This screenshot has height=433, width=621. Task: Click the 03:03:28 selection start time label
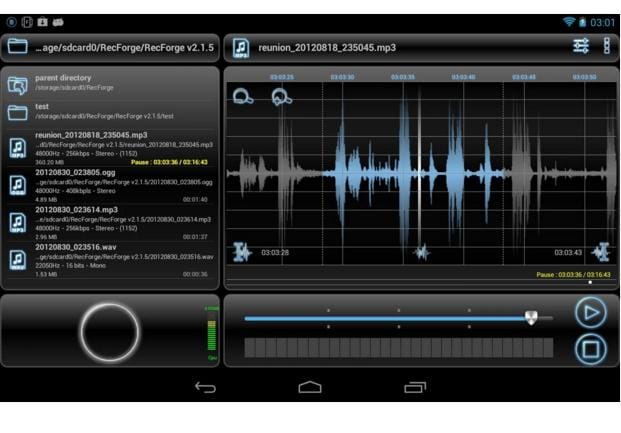tap(275, 252)
